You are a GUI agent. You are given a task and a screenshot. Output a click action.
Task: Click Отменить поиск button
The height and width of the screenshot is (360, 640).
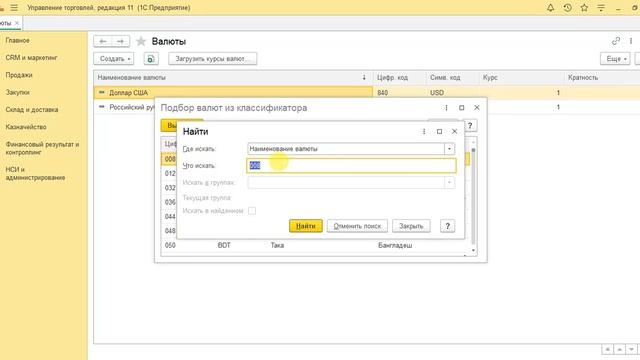[357, 226]
